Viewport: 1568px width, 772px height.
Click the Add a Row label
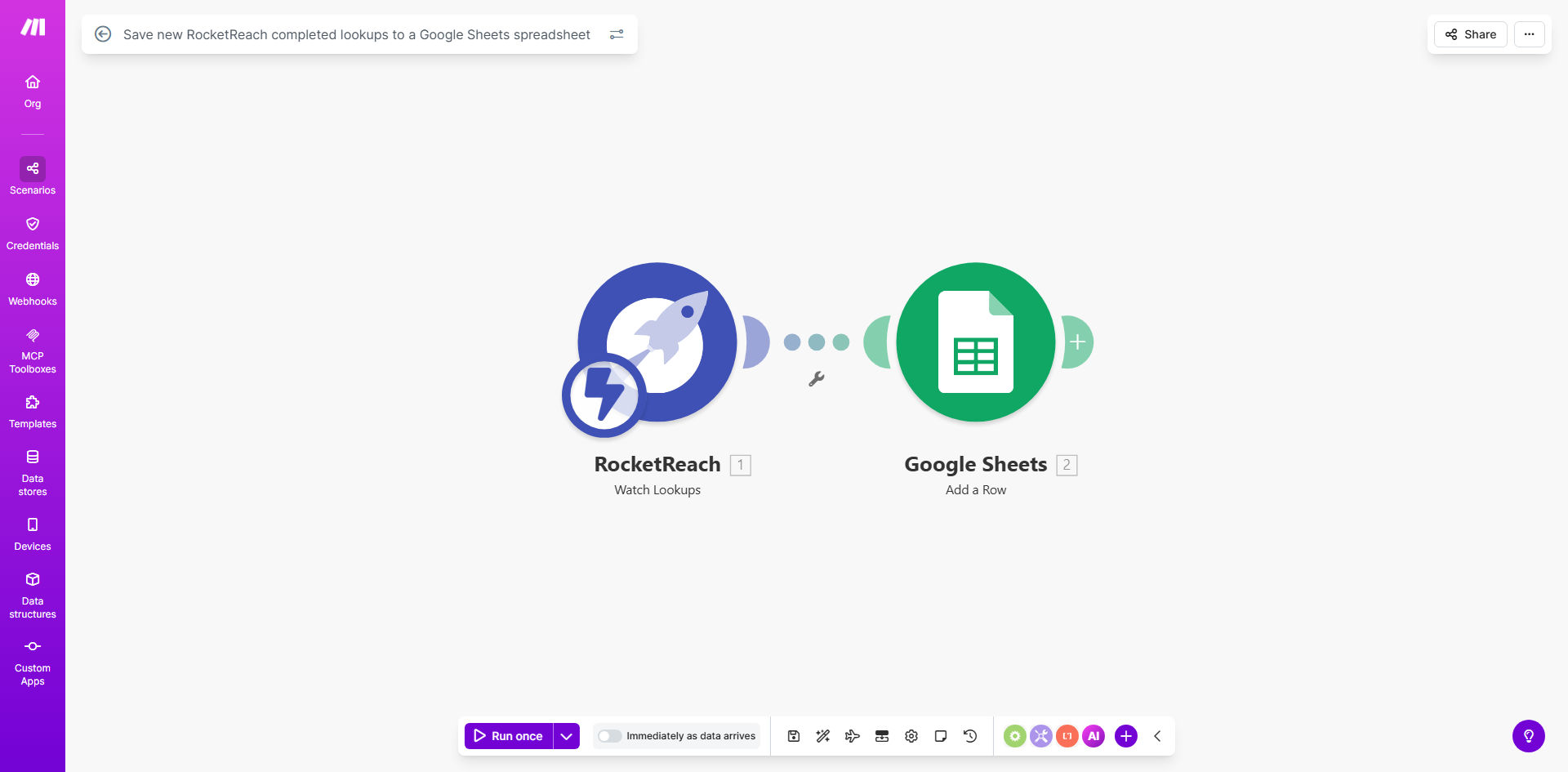coord(976,490)
